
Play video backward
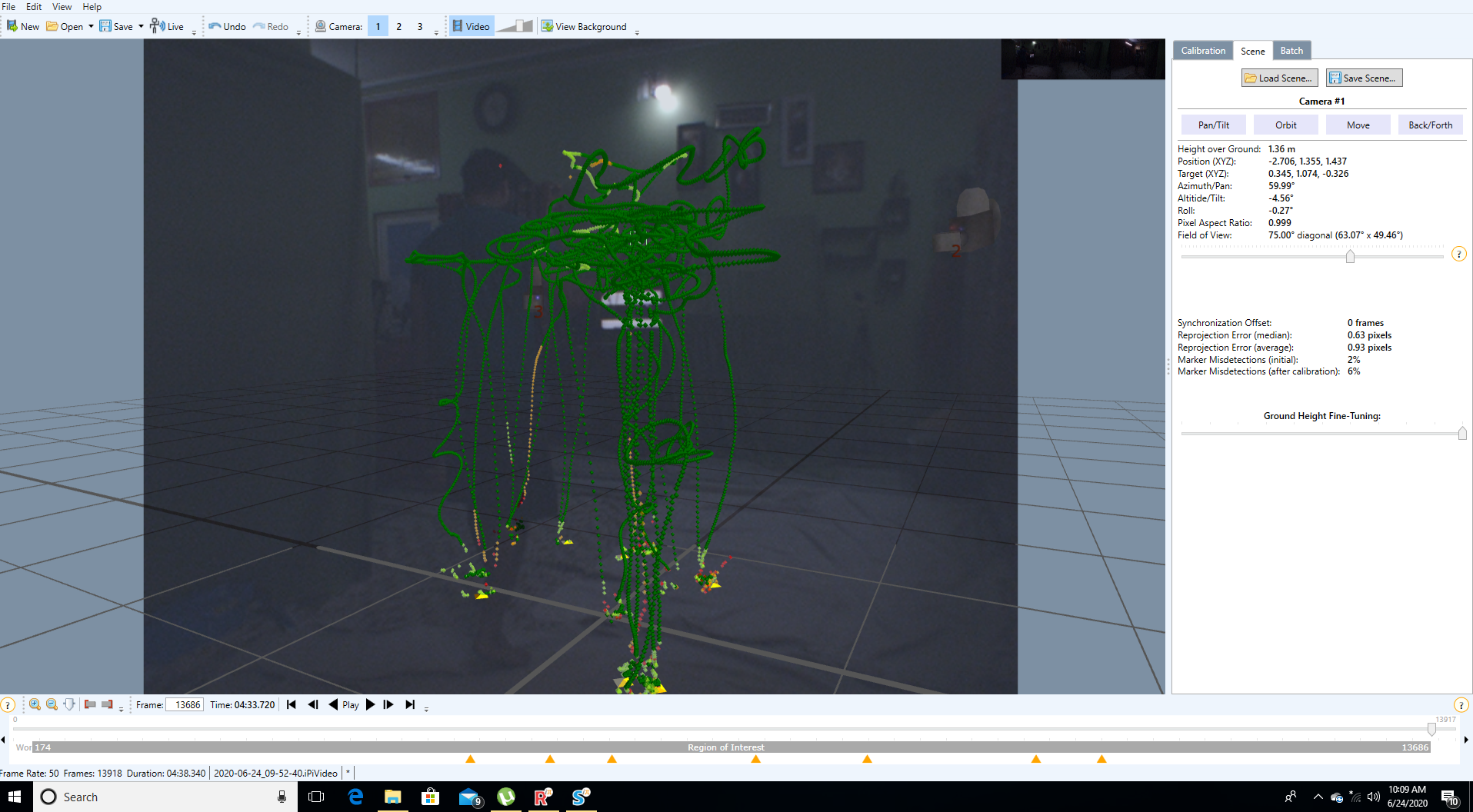point(332,704)
